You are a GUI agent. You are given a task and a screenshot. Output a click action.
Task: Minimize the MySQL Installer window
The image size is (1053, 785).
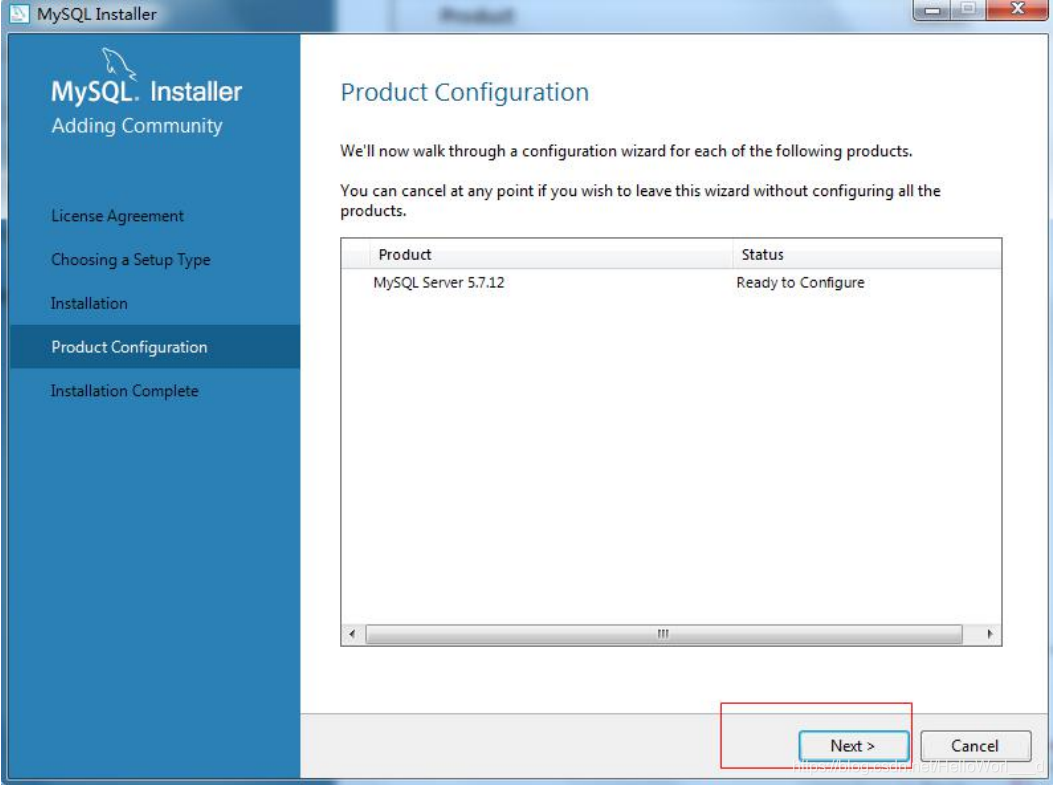[932, 10]
